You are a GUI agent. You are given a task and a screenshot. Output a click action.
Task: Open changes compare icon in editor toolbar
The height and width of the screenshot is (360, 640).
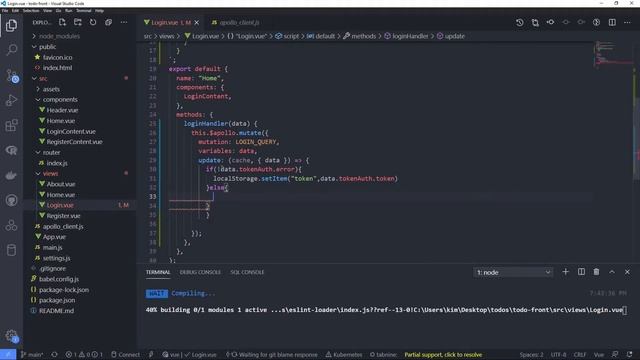[535, 22]
